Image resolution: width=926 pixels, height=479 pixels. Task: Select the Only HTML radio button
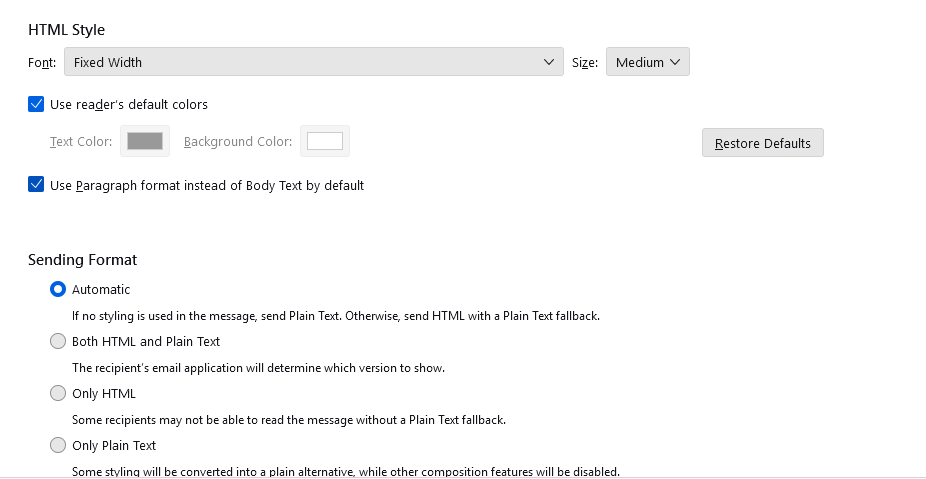point(58,394)
